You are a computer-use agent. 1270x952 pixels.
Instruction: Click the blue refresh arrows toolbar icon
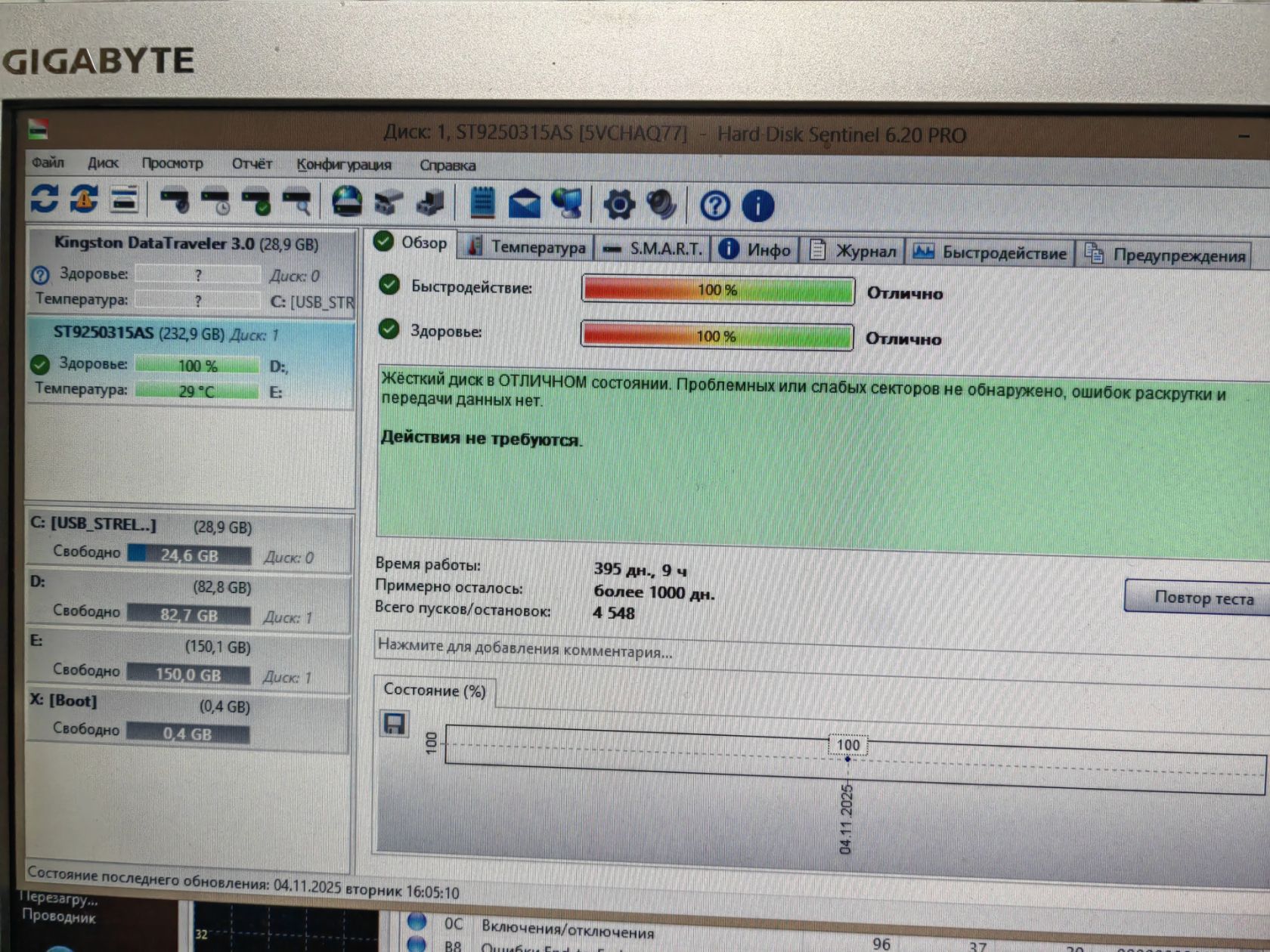point(45,198)
